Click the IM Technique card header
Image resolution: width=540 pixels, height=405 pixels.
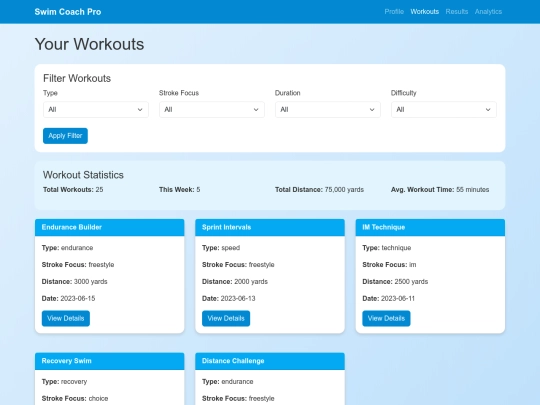pyautogui.click(x=430, y=227)
